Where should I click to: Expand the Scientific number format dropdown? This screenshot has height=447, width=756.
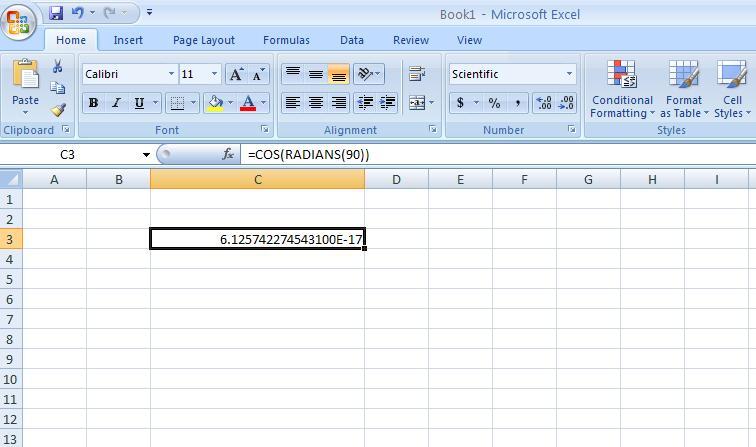tap(569, 74)
